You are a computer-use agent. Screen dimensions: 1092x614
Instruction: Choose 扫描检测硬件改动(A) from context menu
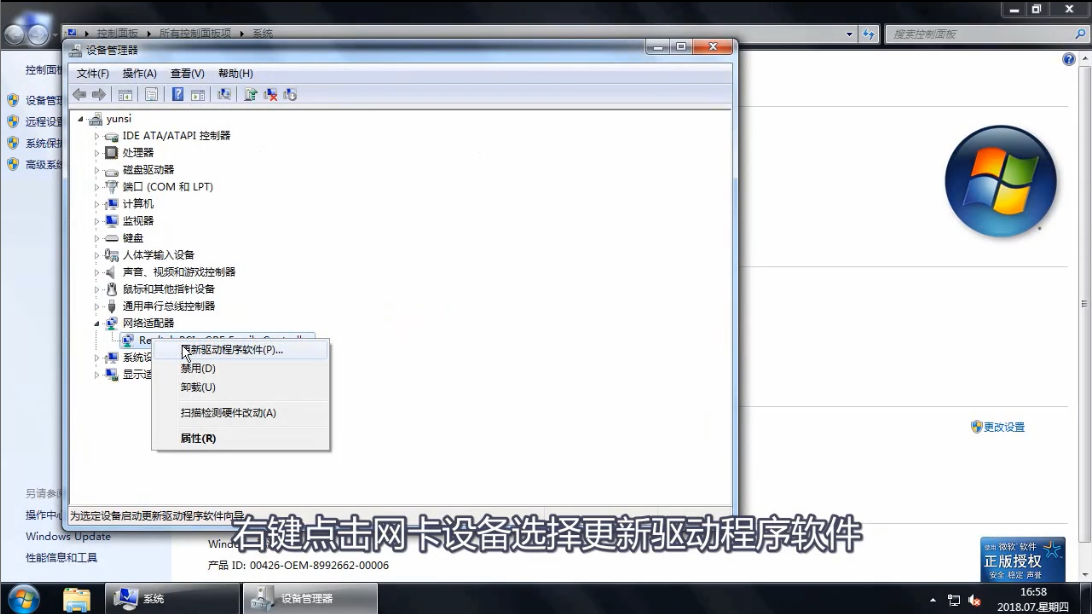240,413
